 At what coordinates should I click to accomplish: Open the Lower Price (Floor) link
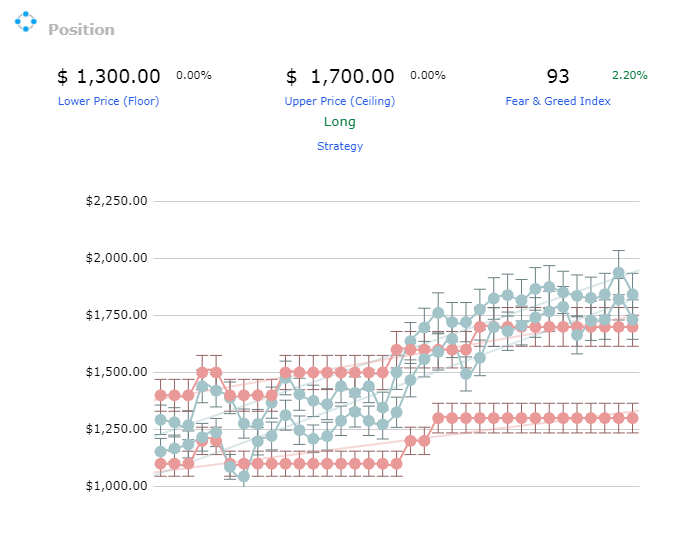(x=108, y=101)
